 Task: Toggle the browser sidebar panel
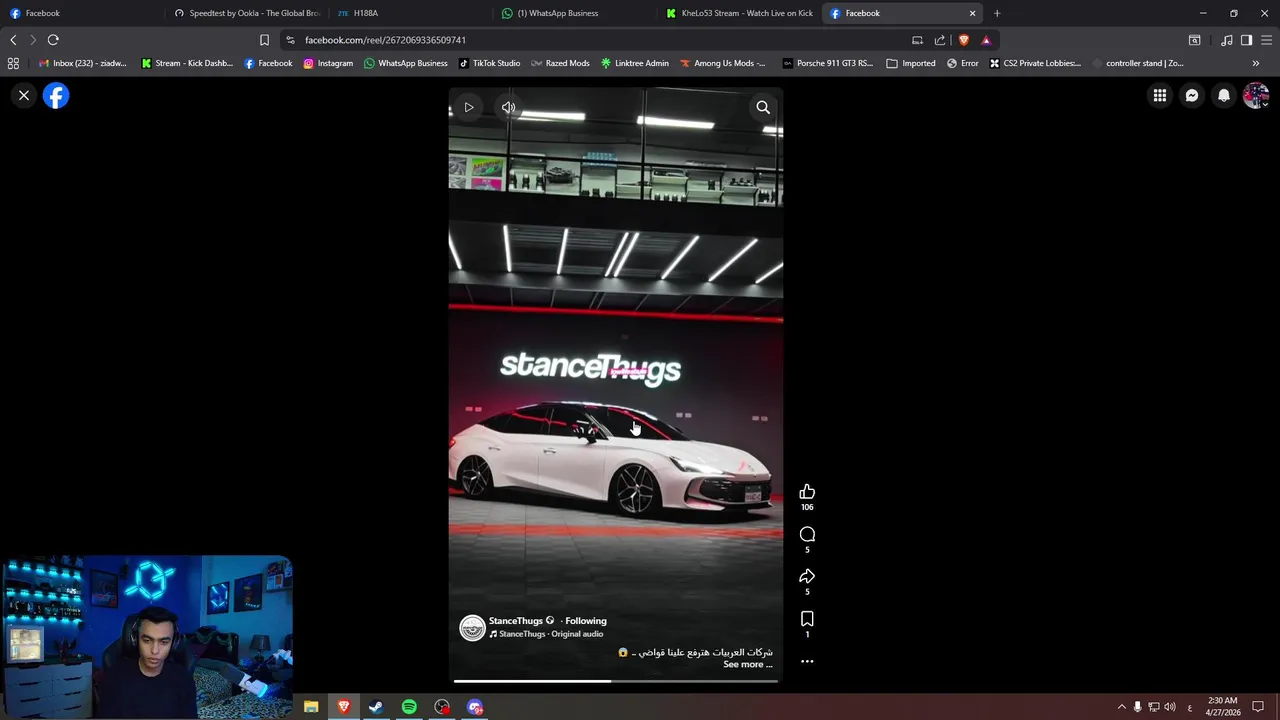click(1246, 40)
